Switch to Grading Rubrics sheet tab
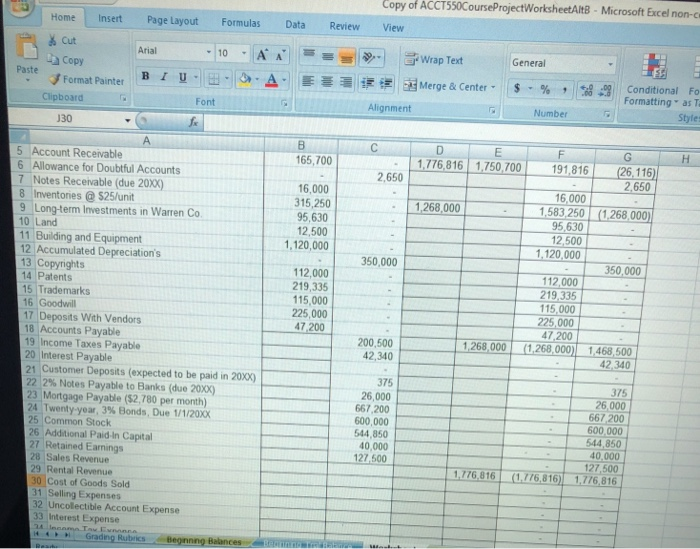The width and height of the screenshot is (700, 549). pos(115,537)
